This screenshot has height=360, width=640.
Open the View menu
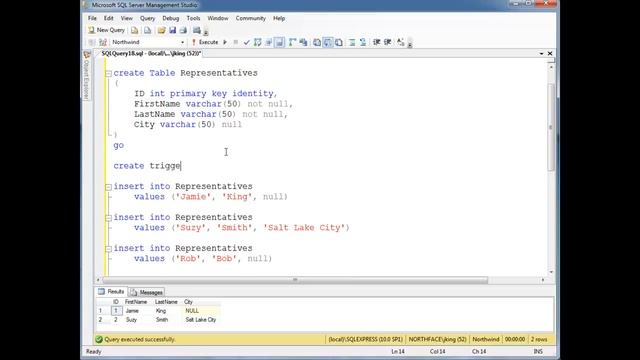pyautogui.click(x=127, y=18)
